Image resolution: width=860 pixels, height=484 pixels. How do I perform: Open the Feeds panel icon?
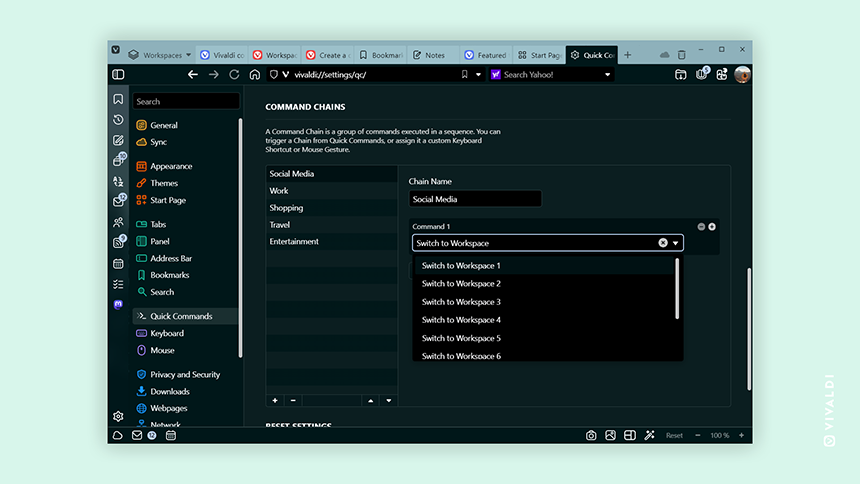point(118,242)
